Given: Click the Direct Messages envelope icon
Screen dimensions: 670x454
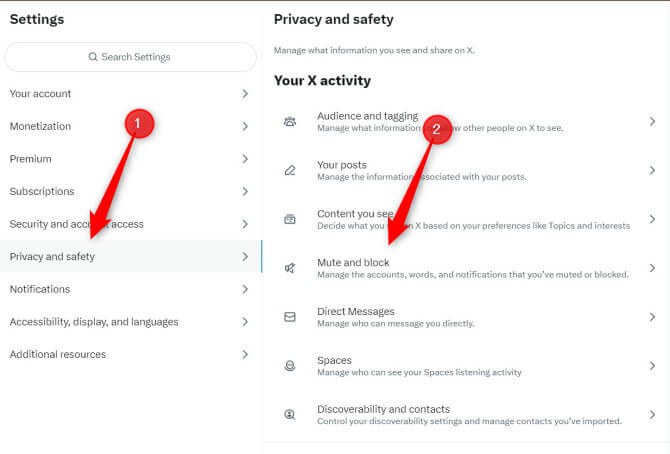Looking at the screenshot, I should pyautogui.click(x=290, y=317).
